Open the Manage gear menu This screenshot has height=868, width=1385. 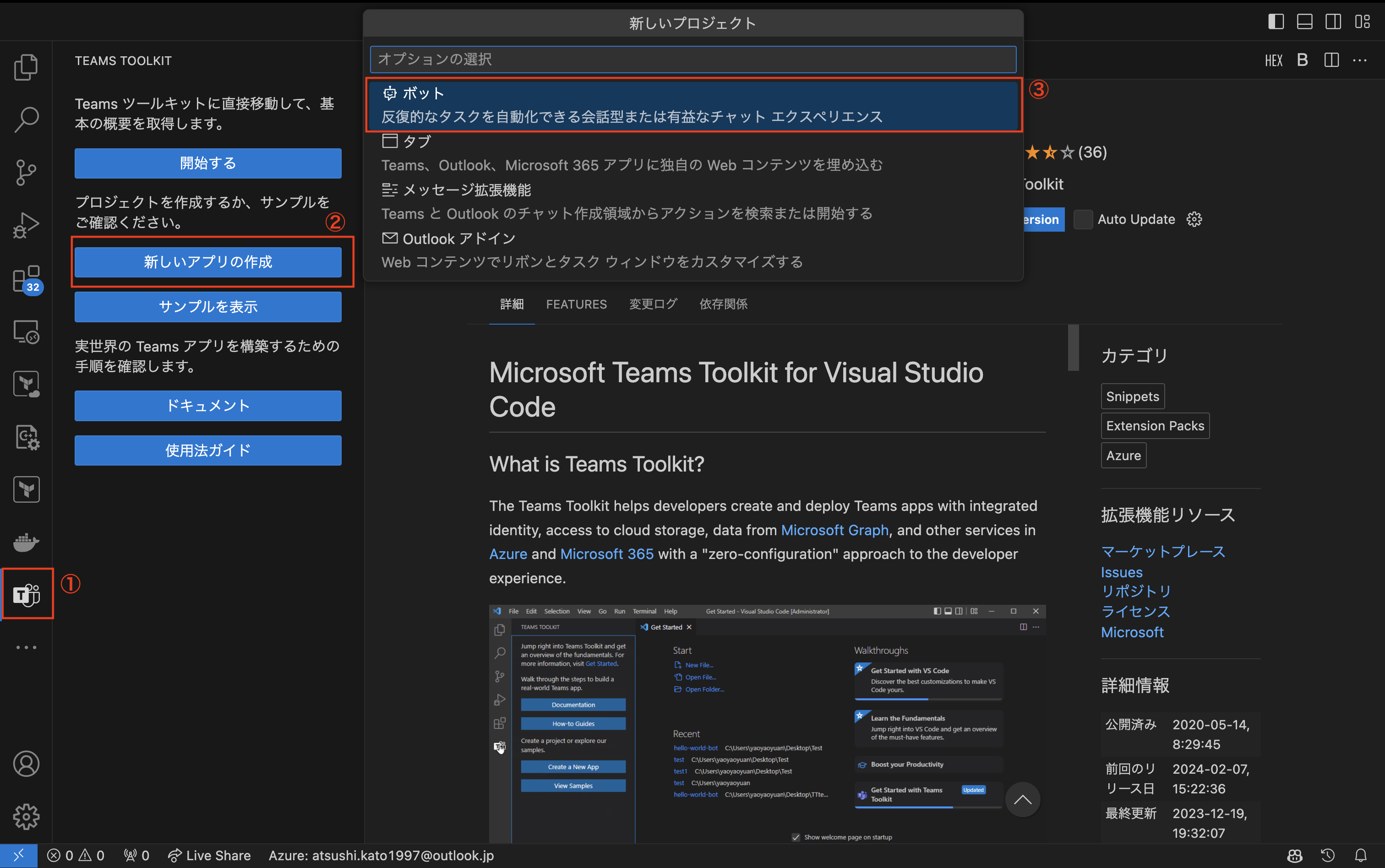pyautogui.click(x=26, y=816)
